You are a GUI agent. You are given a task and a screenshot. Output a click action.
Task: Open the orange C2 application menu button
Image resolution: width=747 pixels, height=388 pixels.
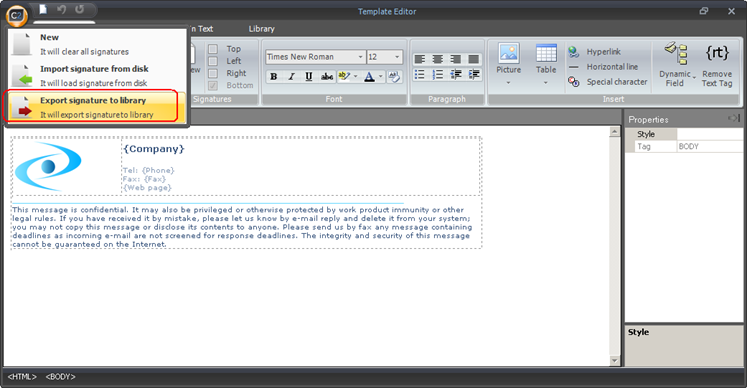click(16, 15)
